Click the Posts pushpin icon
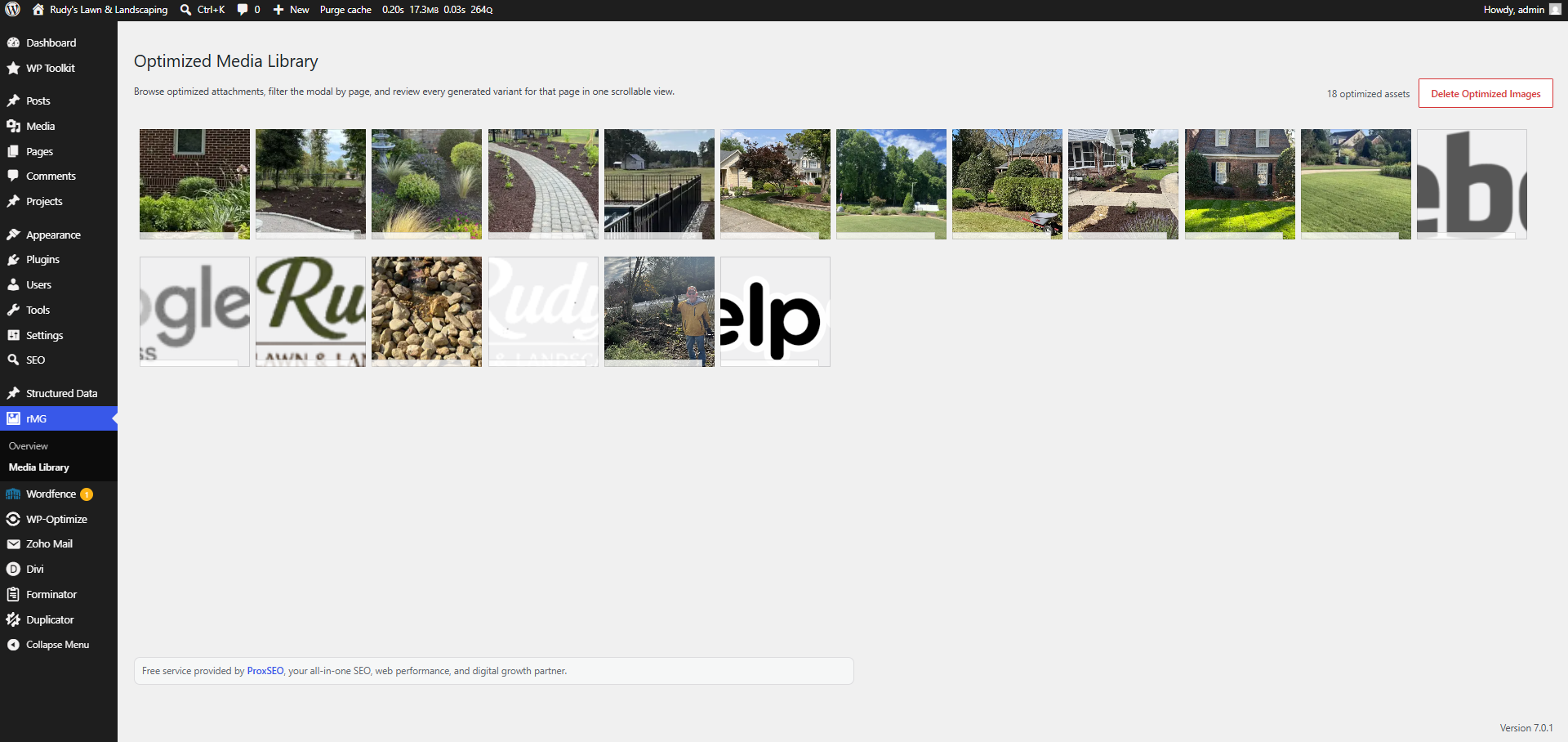This screenshot has width=1568, height=742. (x=13, y=101)
